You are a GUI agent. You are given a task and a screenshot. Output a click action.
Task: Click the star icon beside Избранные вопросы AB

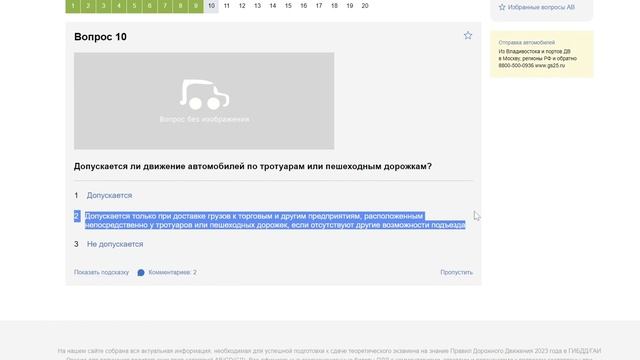(502, 7)
